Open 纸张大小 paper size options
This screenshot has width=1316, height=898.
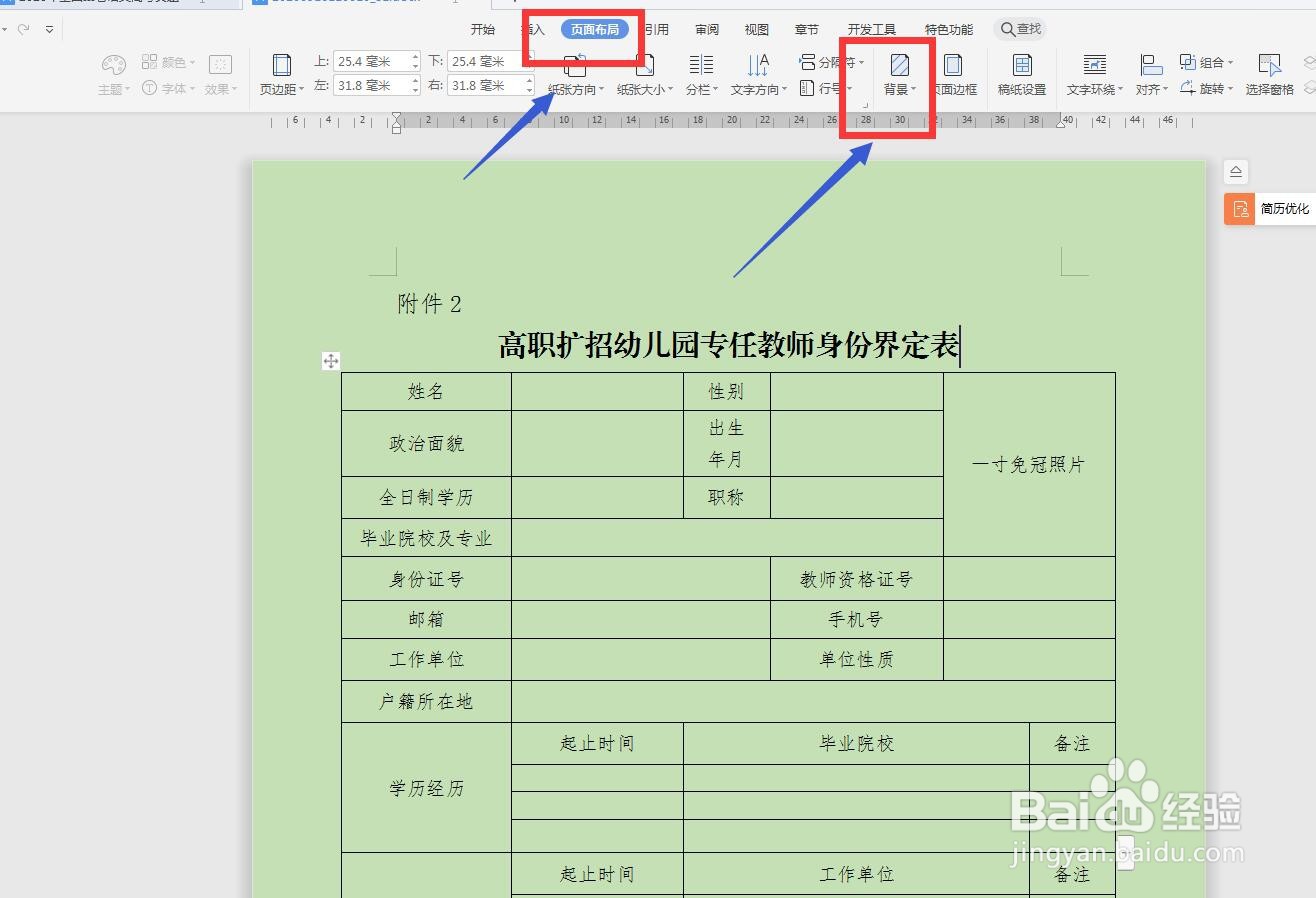(645, 75)
